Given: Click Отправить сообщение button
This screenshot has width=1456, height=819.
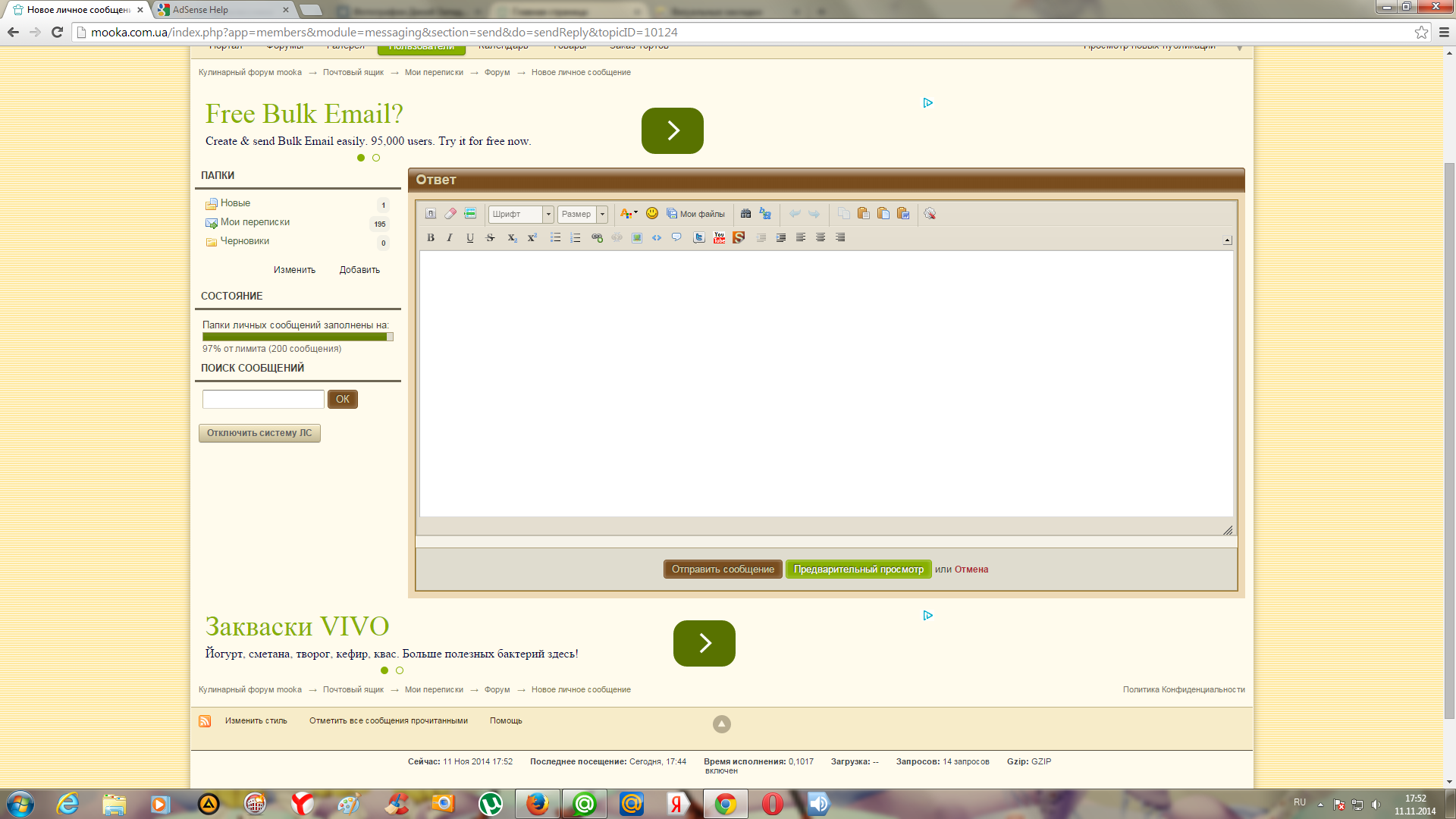Looking at the screenshot, I should 722,570.
